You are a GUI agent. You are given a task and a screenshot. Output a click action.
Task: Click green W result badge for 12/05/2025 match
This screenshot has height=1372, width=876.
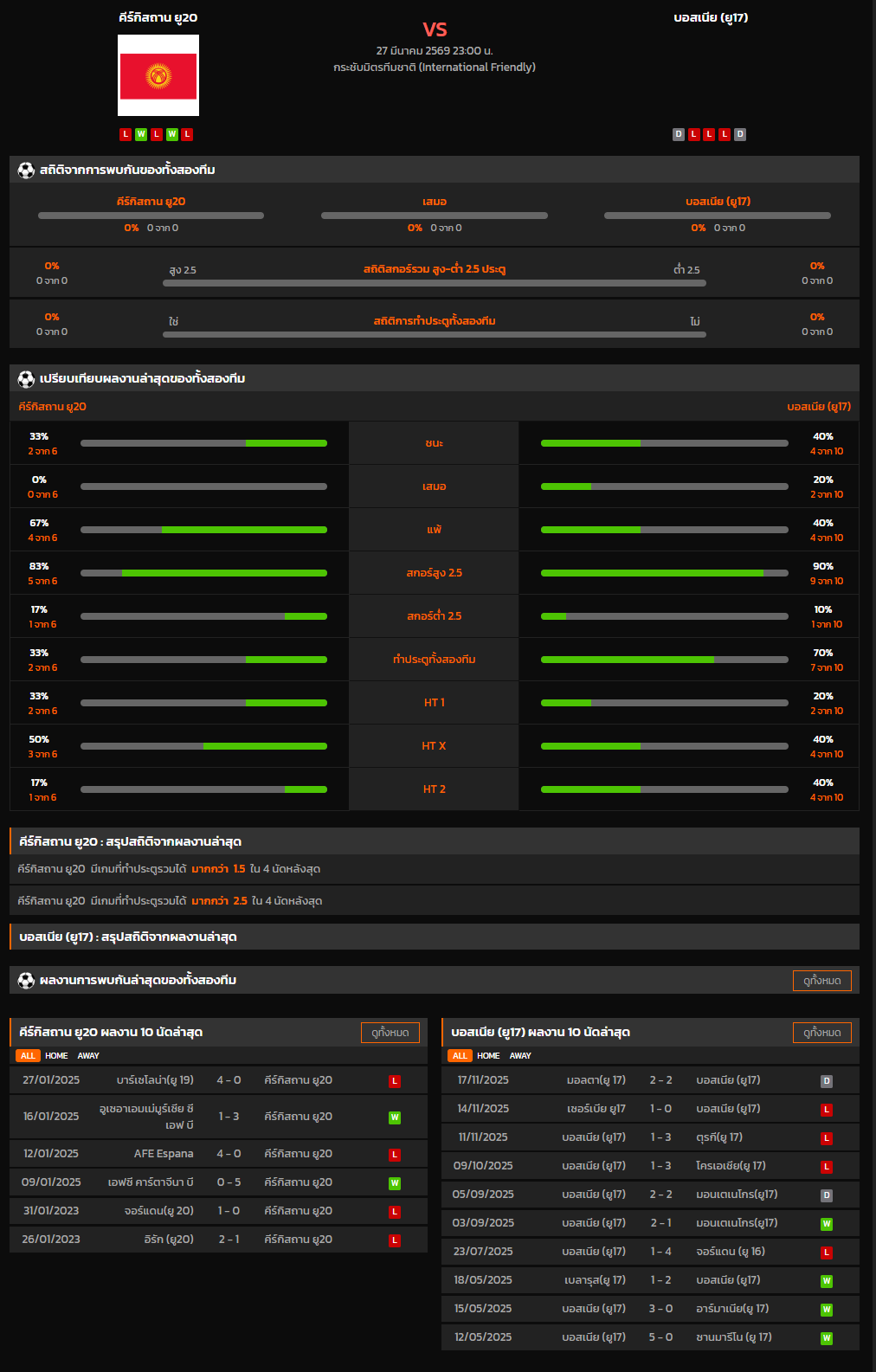[827, 1338]
